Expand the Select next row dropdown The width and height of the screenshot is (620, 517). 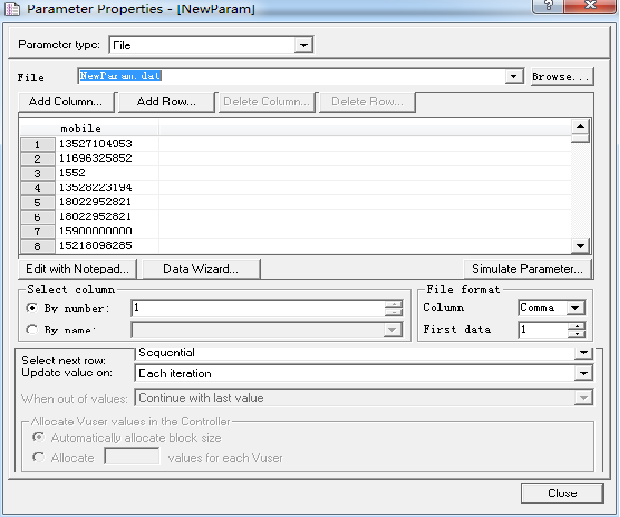coord(583,353)
